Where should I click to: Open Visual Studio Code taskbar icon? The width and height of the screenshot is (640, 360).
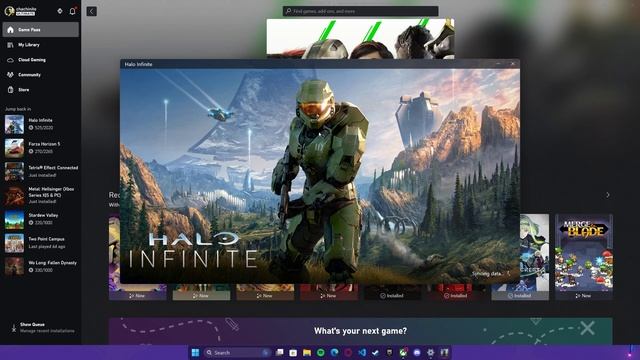pos(362,353)
